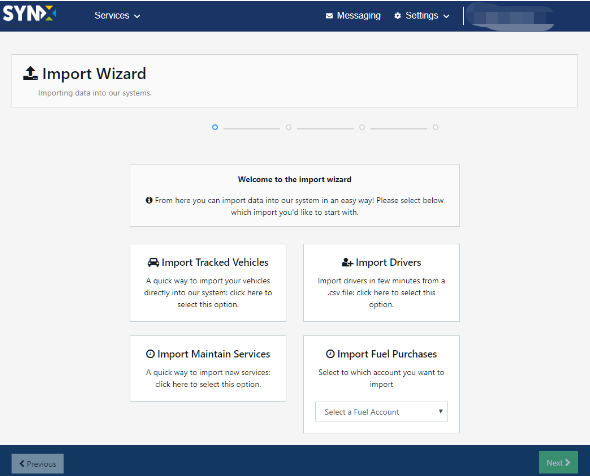Click the SYNX logo

click(x=29, y=14)
